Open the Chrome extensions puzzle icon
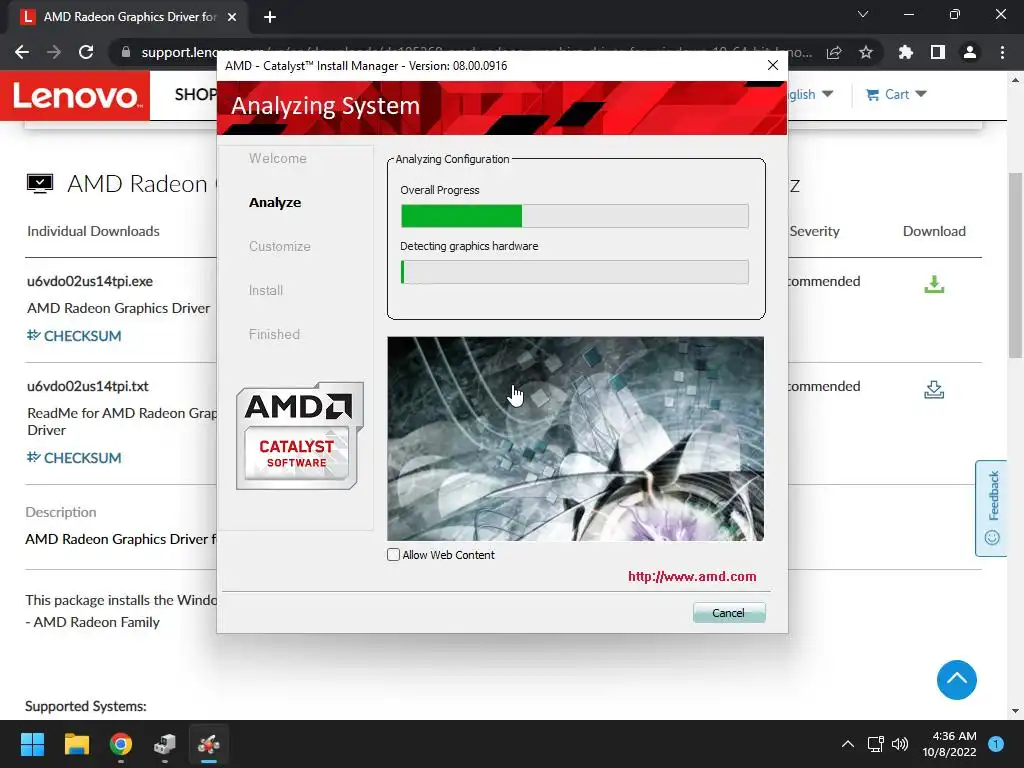Image resolution: width=1024 pixels, height=768 pixels. 905,52
